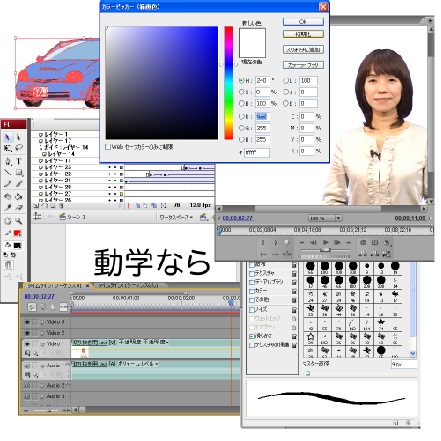Viewport: 441px width, 441px height.
Task: Switch to the second timeline sequence tab
Action: click(127, 286)
